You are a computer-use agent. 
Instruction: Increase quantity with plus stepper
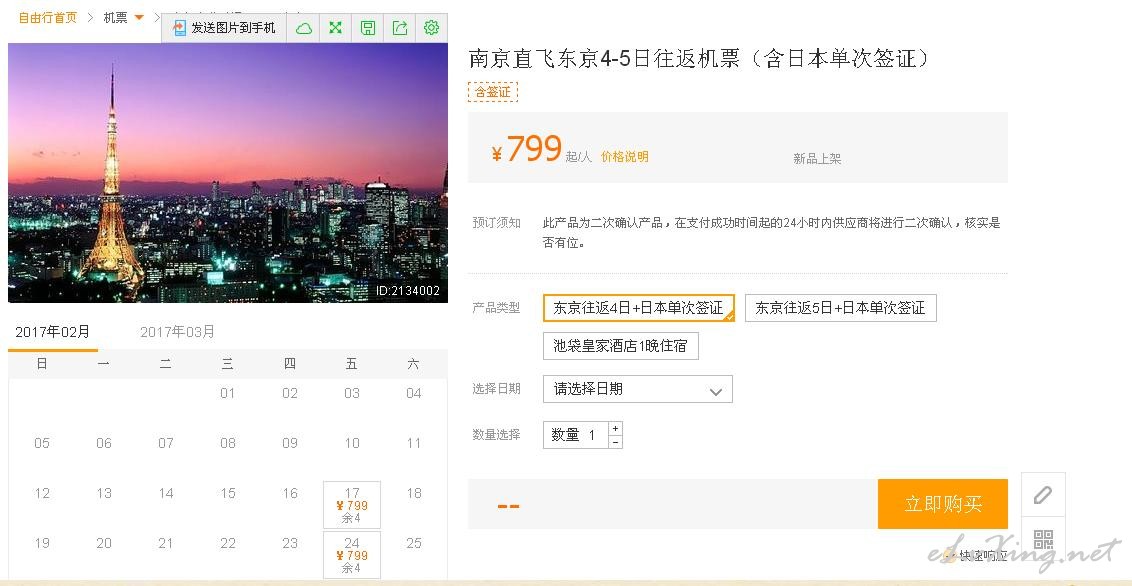click(x=615, y=428)
